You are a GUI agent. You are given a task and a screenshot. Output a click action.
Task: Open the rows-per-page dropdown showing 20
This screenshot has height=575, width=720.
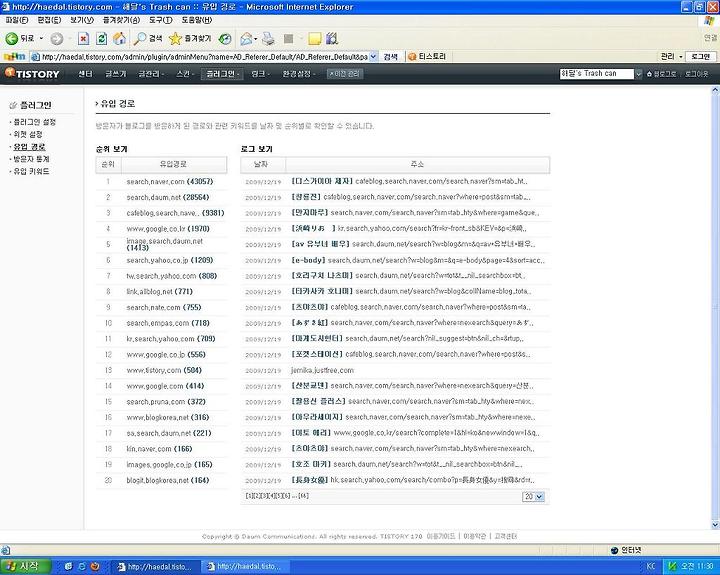533,496
